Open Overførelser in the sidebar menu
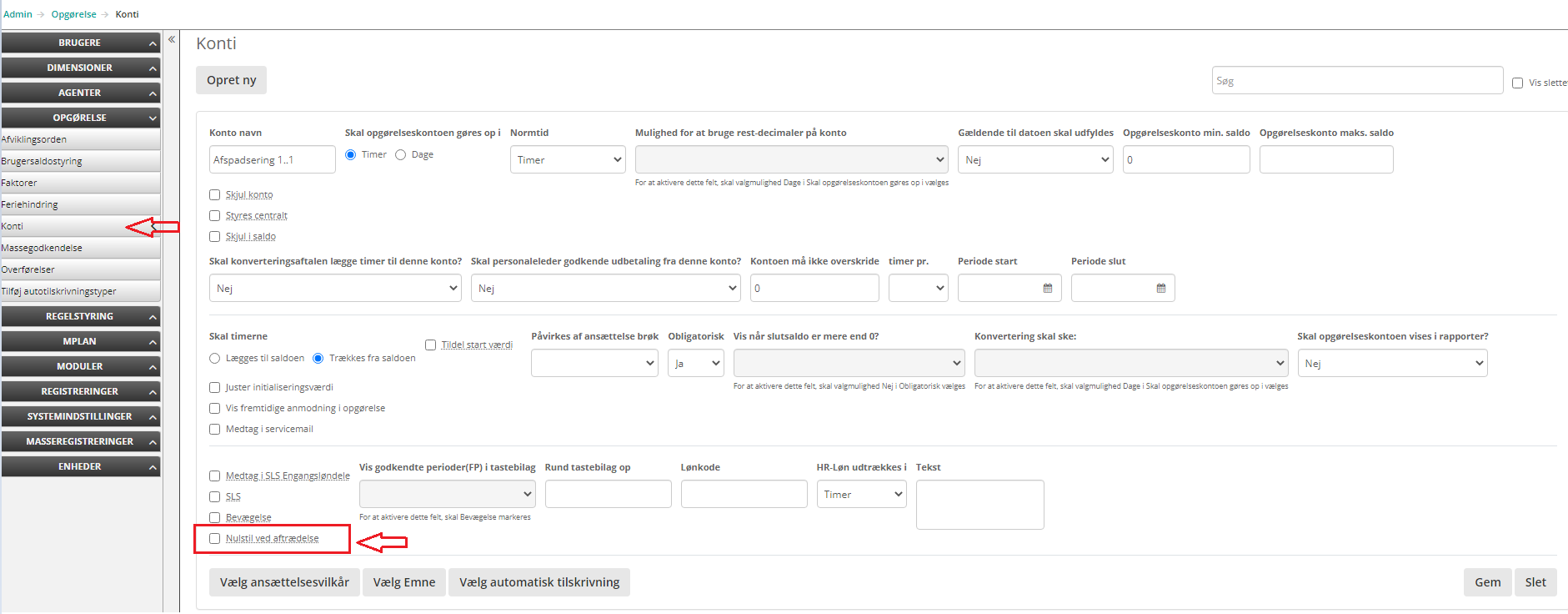Image resolution: width=1568 pixels, height=614 pixels. tap(28, 269)
